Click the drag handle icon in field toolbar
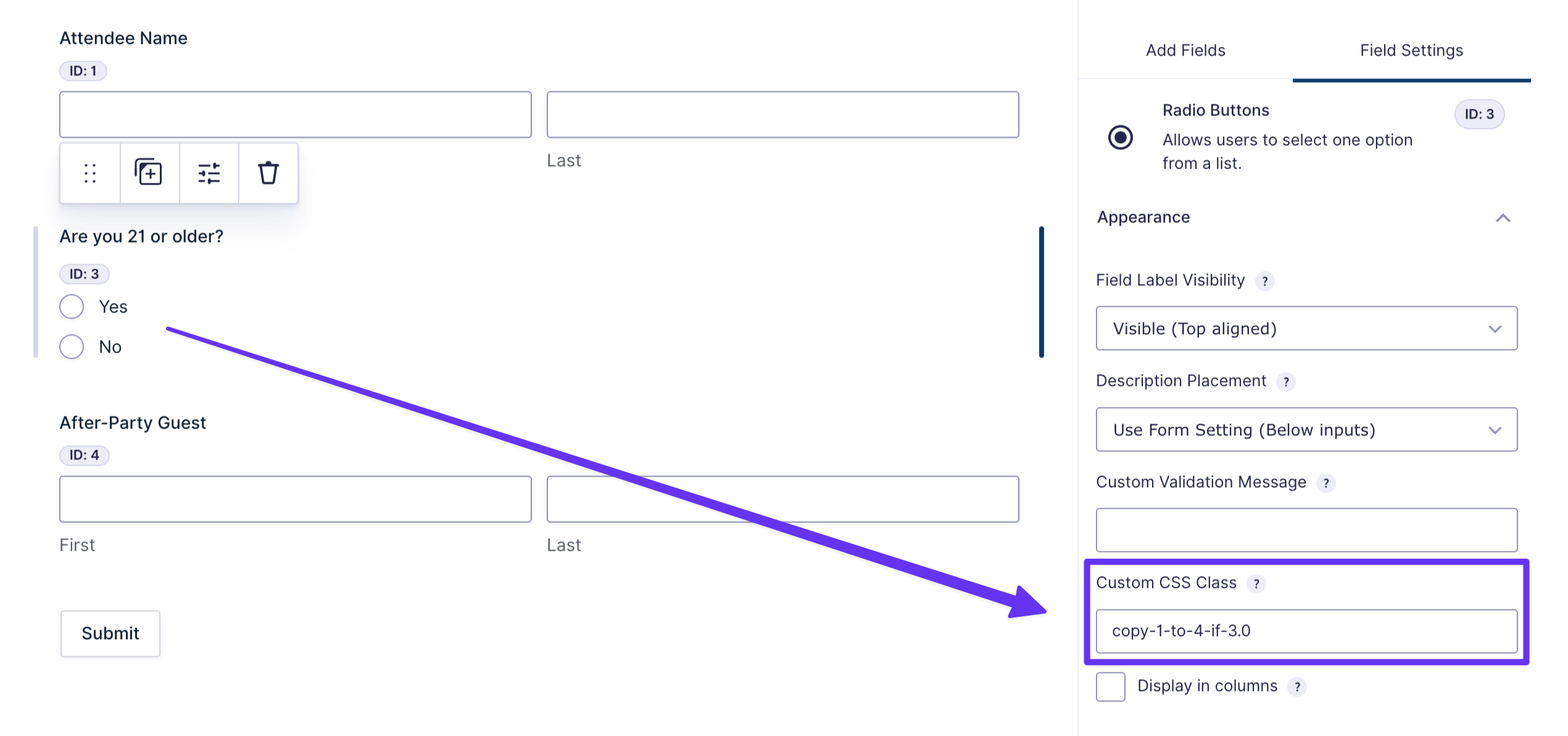Viewport: 1568px width, 736px height. tap(90, 173)
